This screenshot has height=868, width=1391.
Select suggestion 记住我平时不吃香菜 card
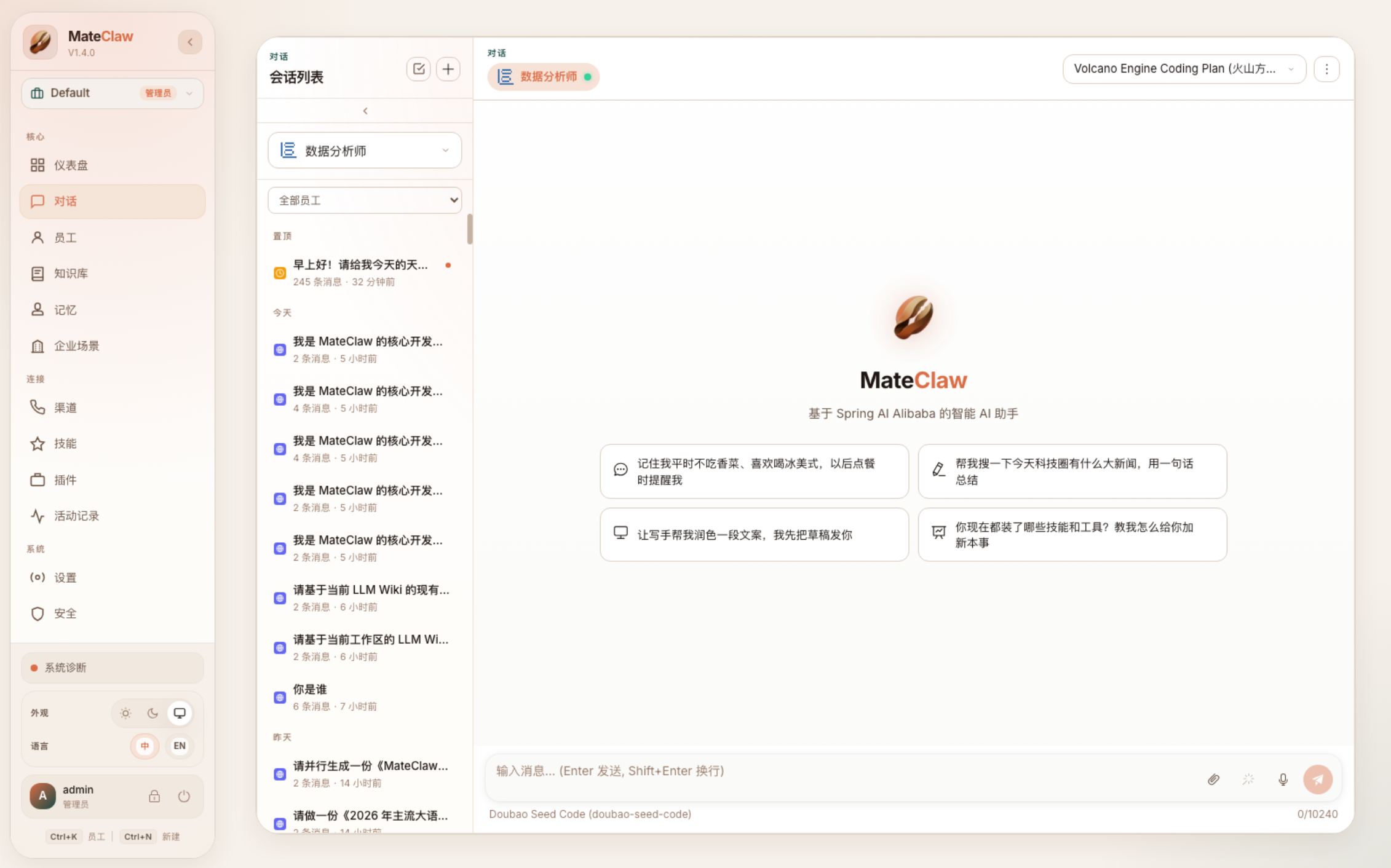755,471
